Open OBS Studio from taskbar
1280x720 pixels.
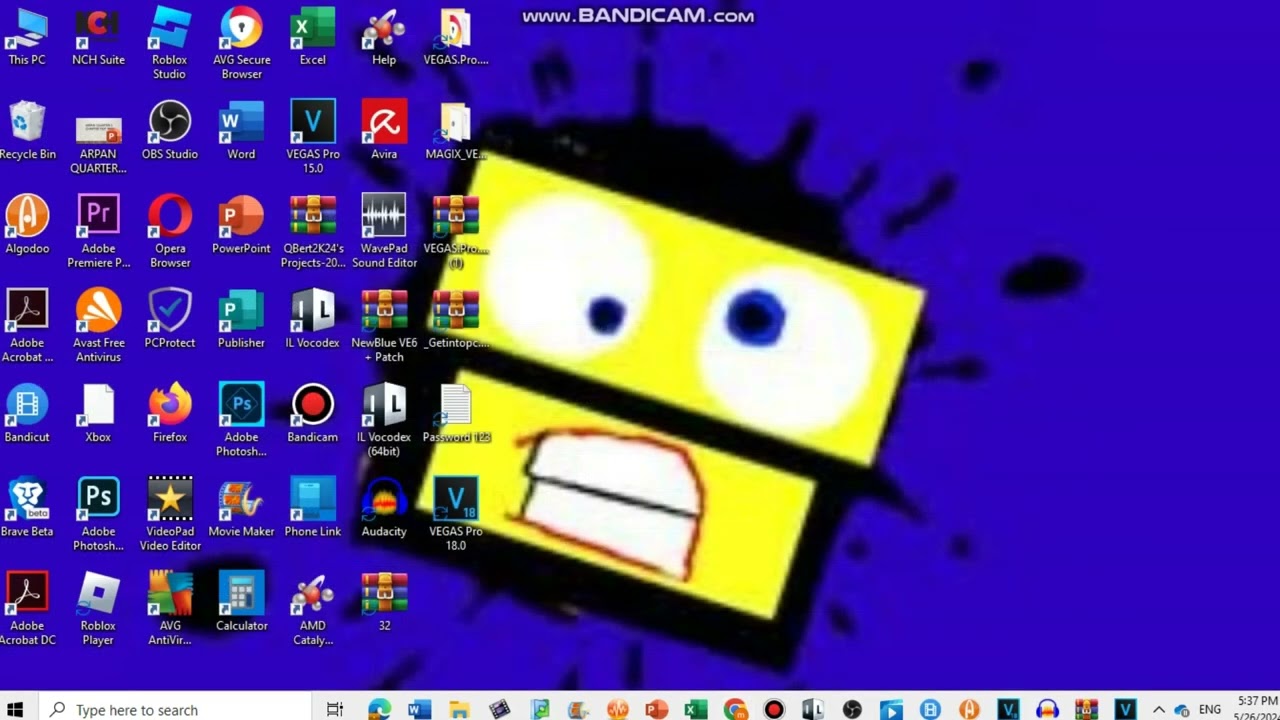click(x=852, y=709)
